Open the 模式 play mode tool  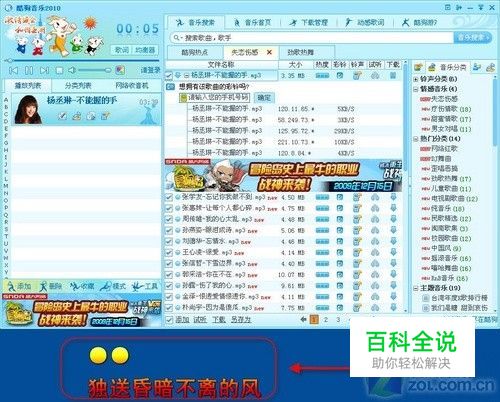pyautogui.click(x=113, y=286)
